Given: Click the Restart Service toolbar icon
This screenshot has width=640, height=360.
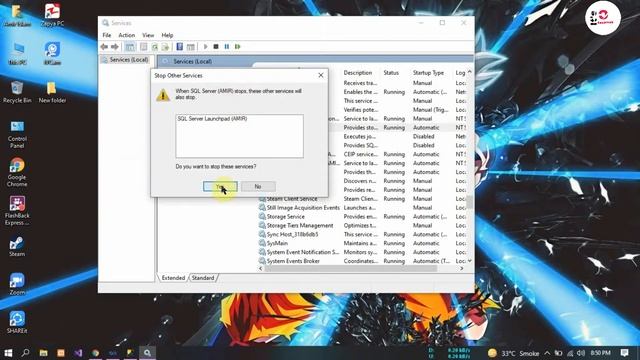Looking at the screenshot, I should [x=238, y=47].
